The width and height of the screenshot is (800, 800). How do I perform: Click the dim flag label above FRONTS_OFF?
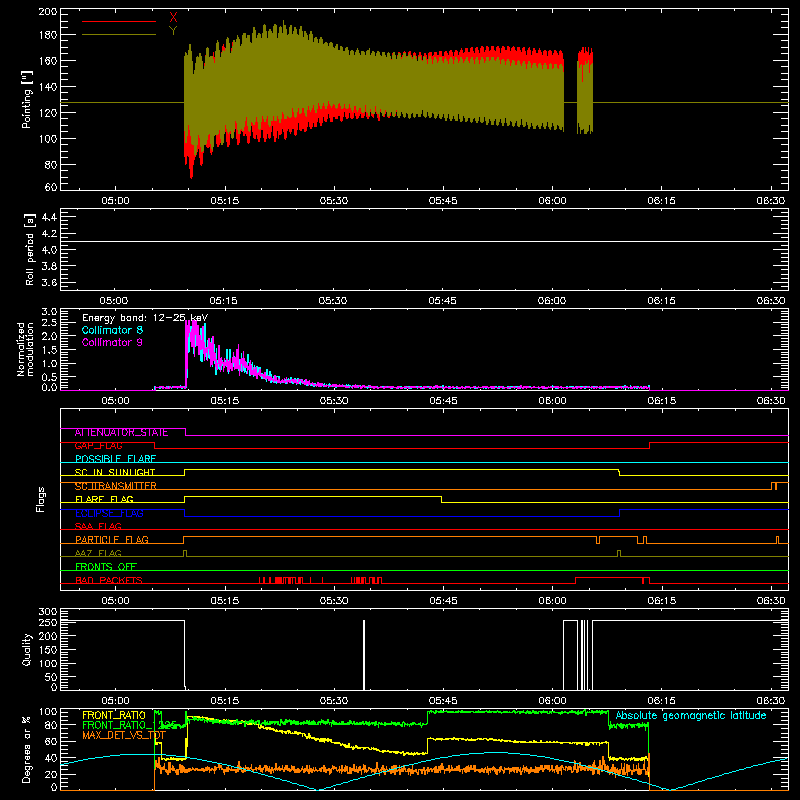tap(98, 553)
